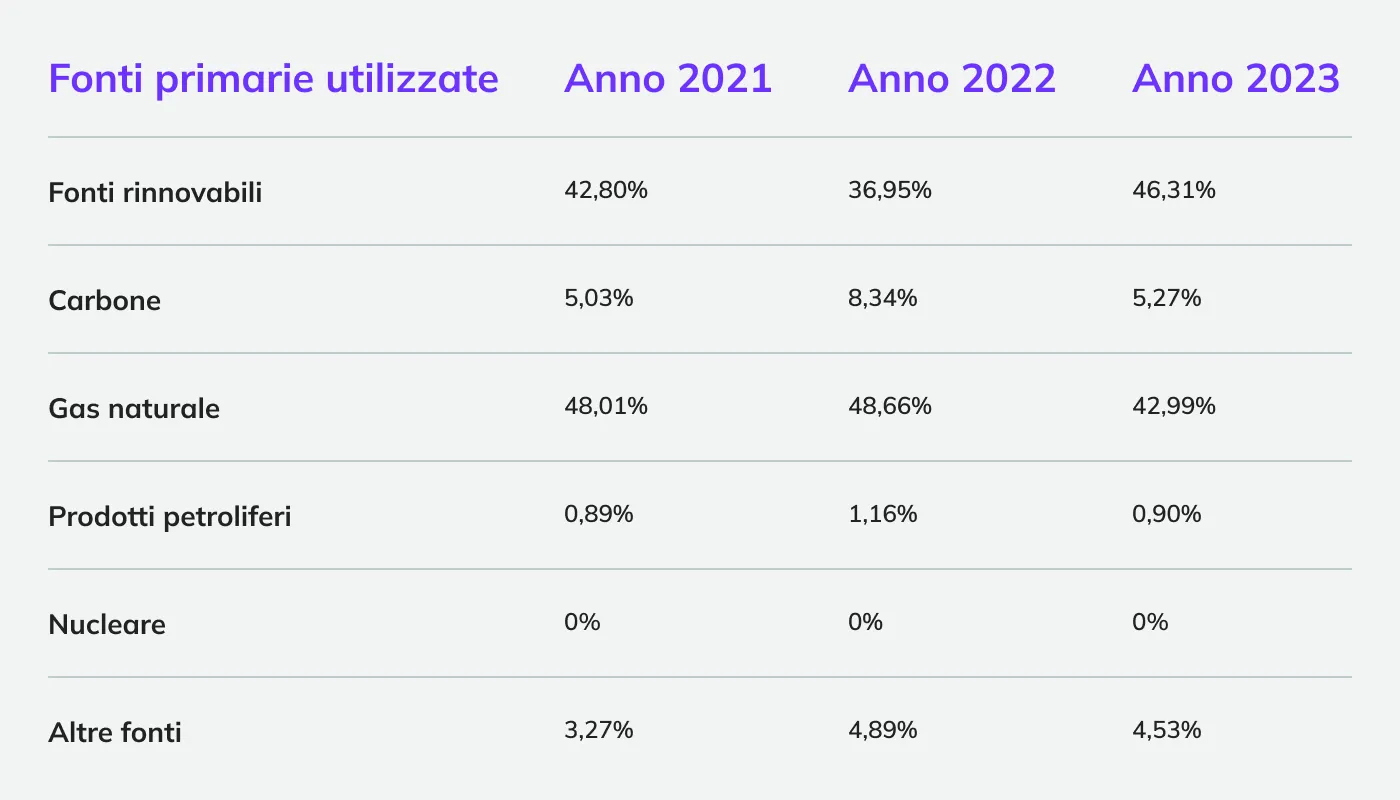Image resolution: width=1400 pixels, height=800 pixels.
Task: Select the 'Anno 2021' column header
Action: pos(668,78)
